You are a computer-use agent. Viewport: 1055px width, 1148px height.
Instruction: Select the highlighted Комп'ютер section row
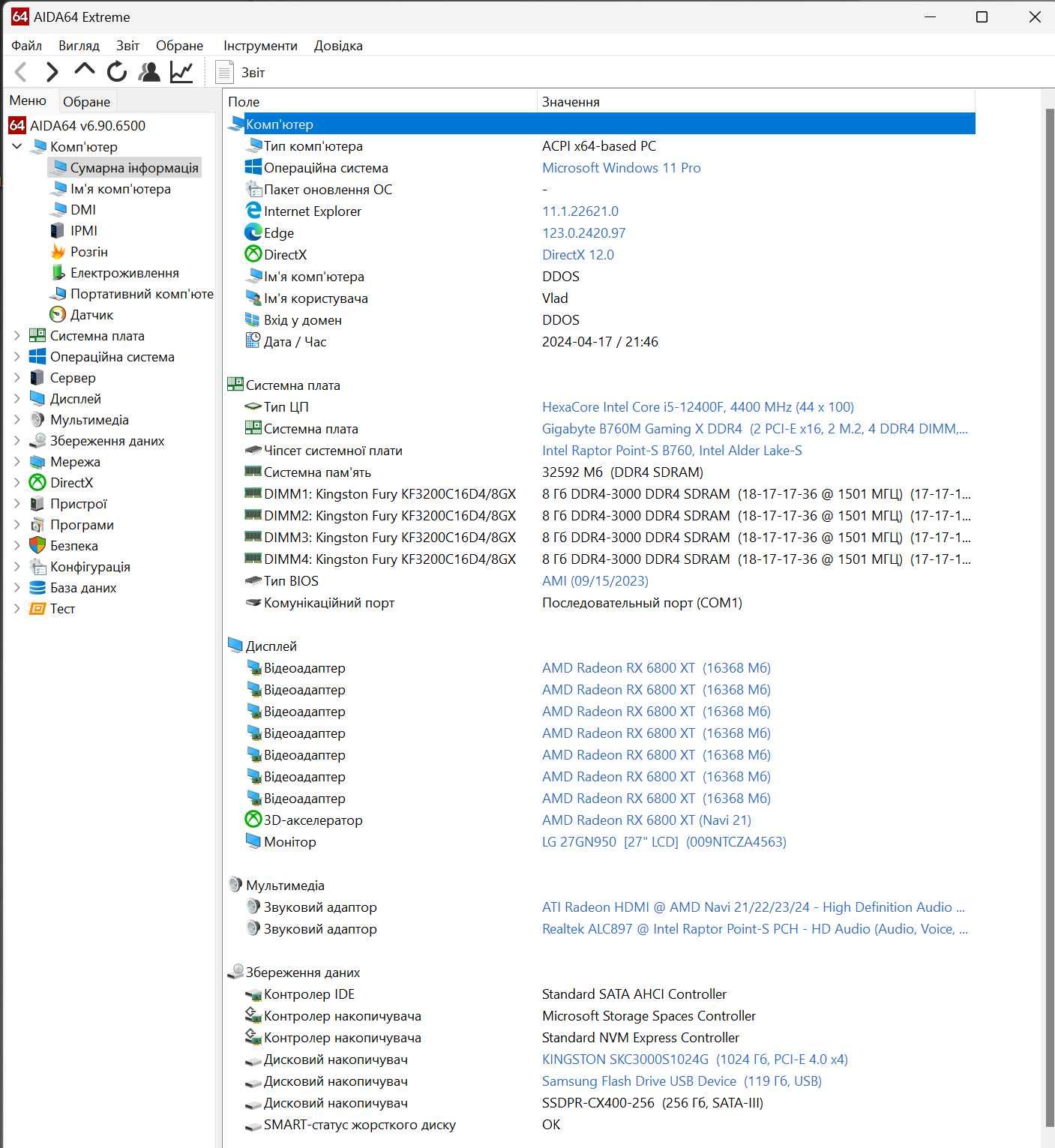pos(601,124)
